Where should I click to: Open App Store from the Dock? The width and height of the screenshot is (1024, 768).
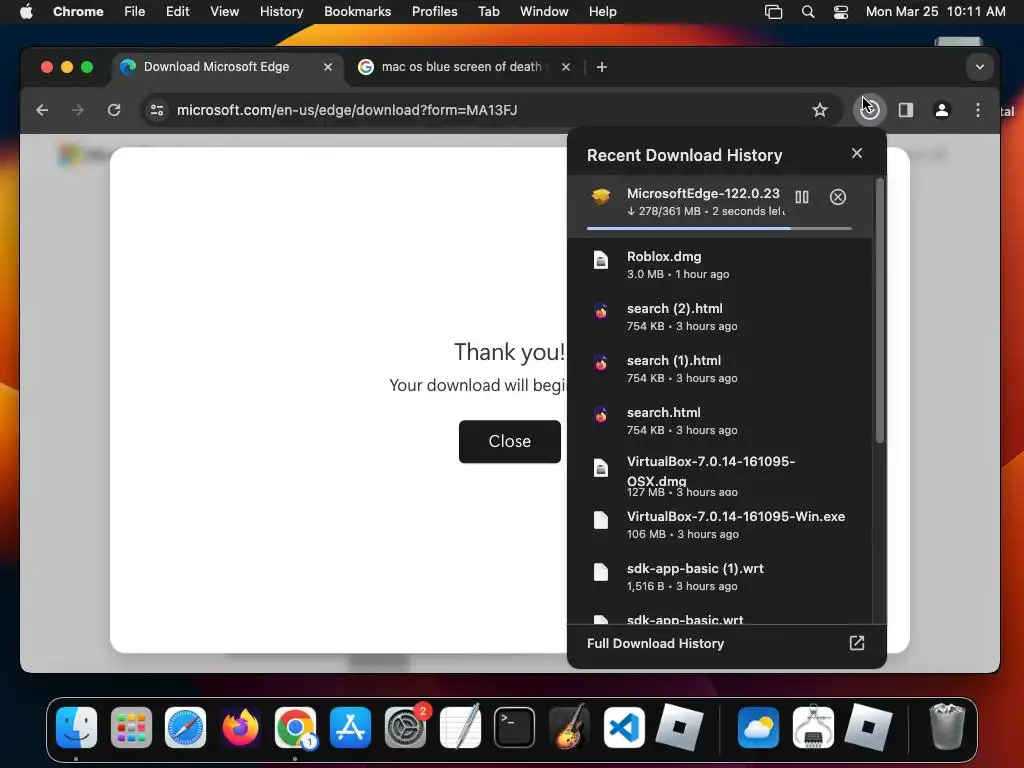350,727
